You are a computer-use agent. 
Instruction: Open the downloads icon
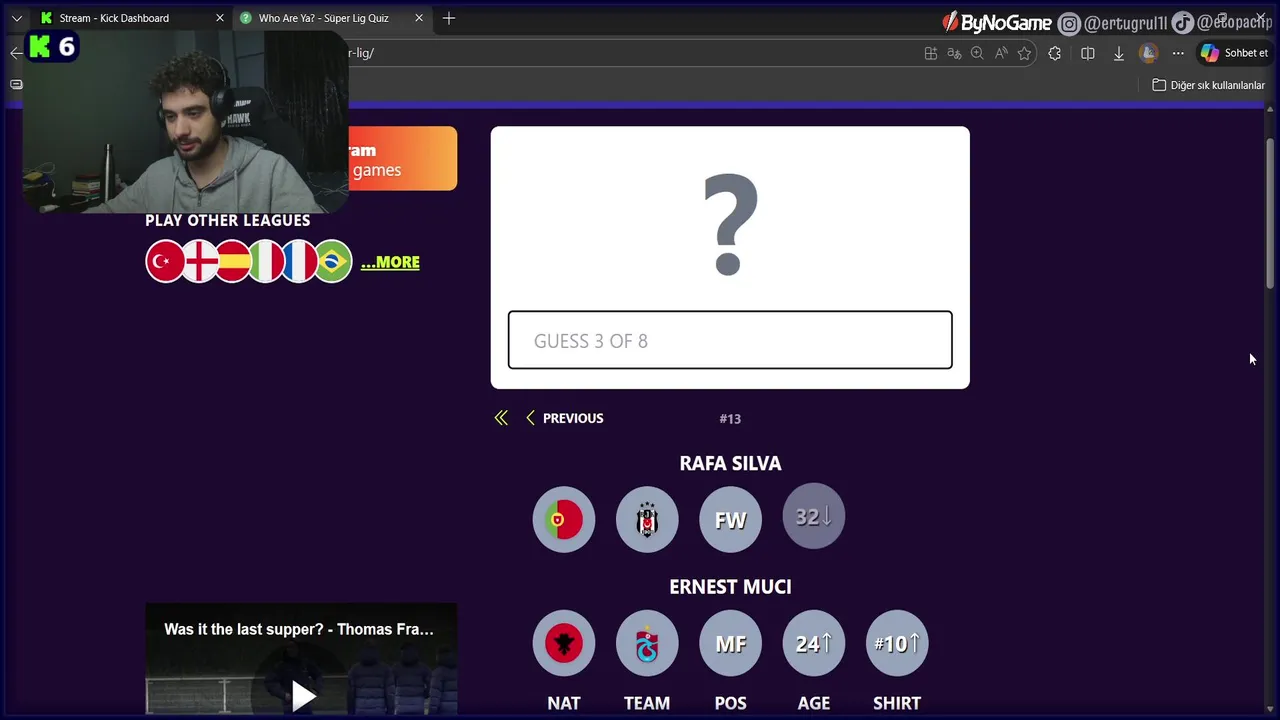click(1119, 53)
